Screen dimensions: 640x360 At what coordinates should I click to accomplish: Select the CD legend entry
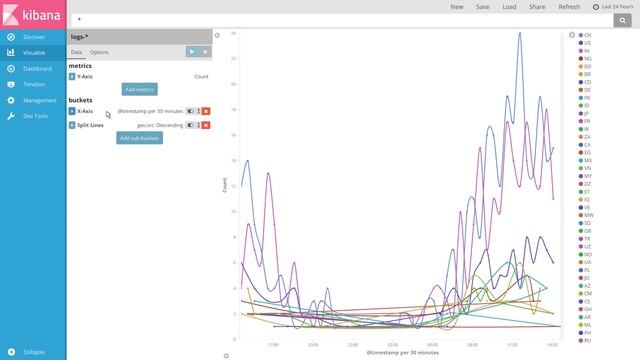(x=585, y=82)
